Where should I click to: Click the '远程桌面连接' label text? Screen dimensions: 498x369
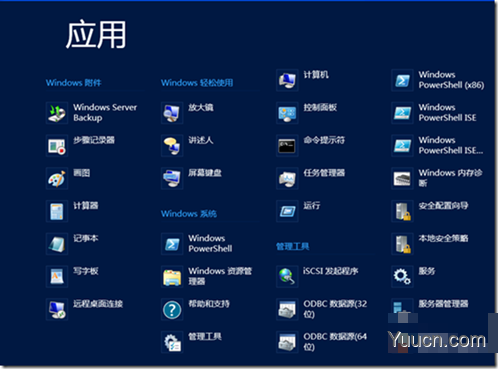(x=98, y=304)
